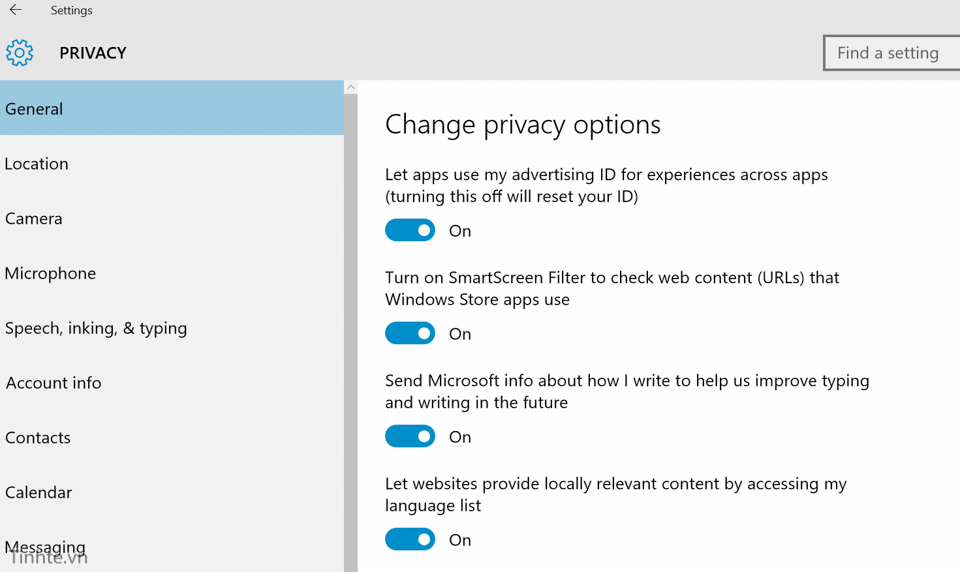
Task: Click the sidebar scroll up arrow
Action: click(x=351, y=88)
